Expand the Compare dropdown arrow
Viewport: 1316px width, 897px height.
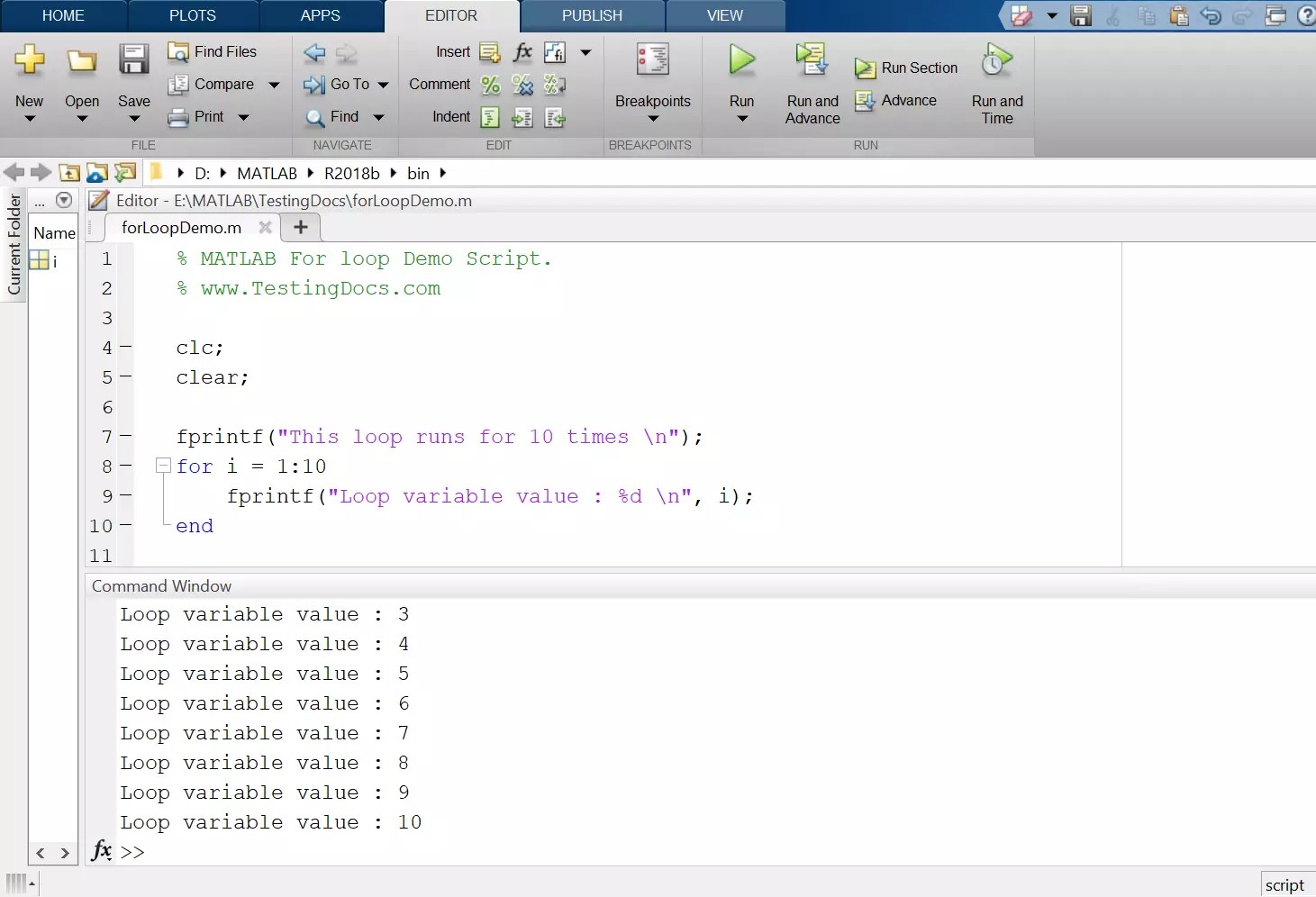[x=274, y=85]
